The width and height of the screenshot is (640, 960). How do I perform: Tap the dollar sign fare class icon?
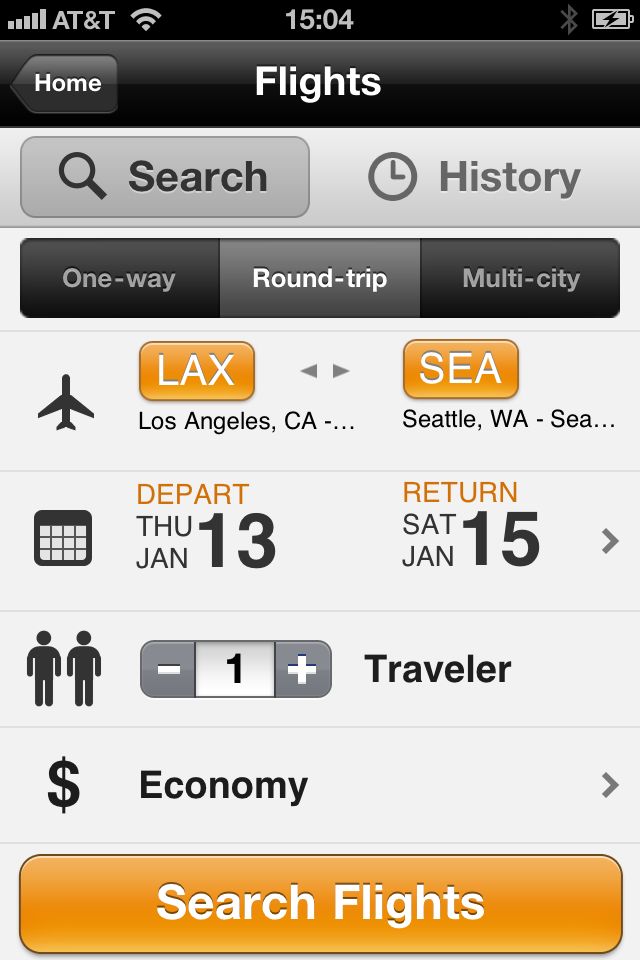(63, 785)
